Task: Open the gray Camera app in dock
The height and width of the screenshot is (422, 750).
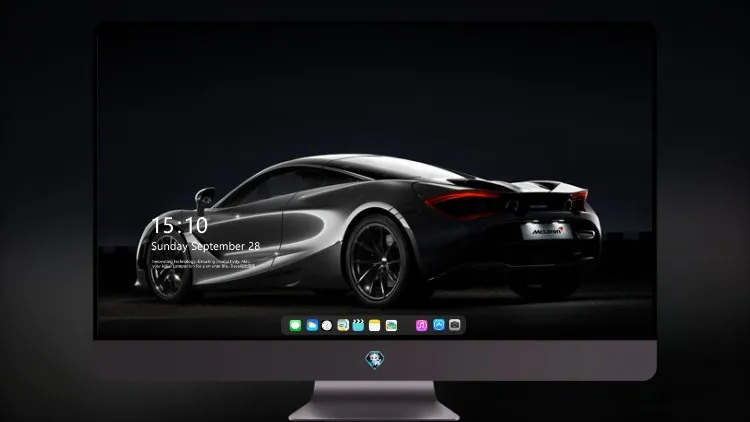Action: 455,325
